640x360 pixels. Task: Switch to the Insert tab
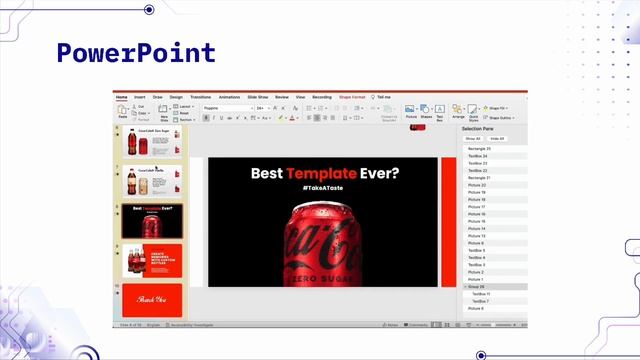tap(140, 97)
